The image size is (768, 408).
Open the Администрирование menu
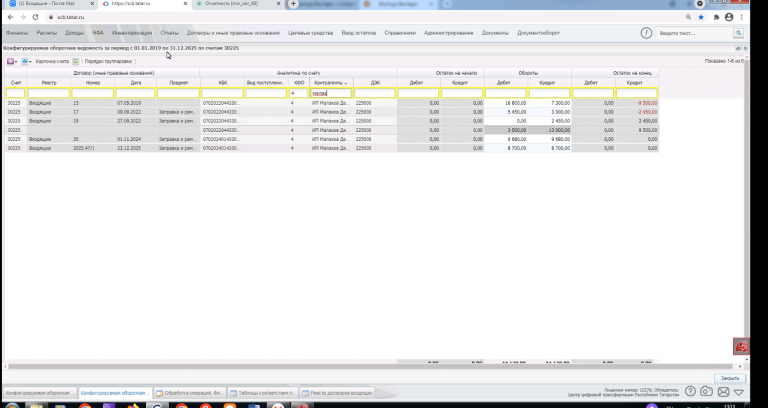pos(449,33)
